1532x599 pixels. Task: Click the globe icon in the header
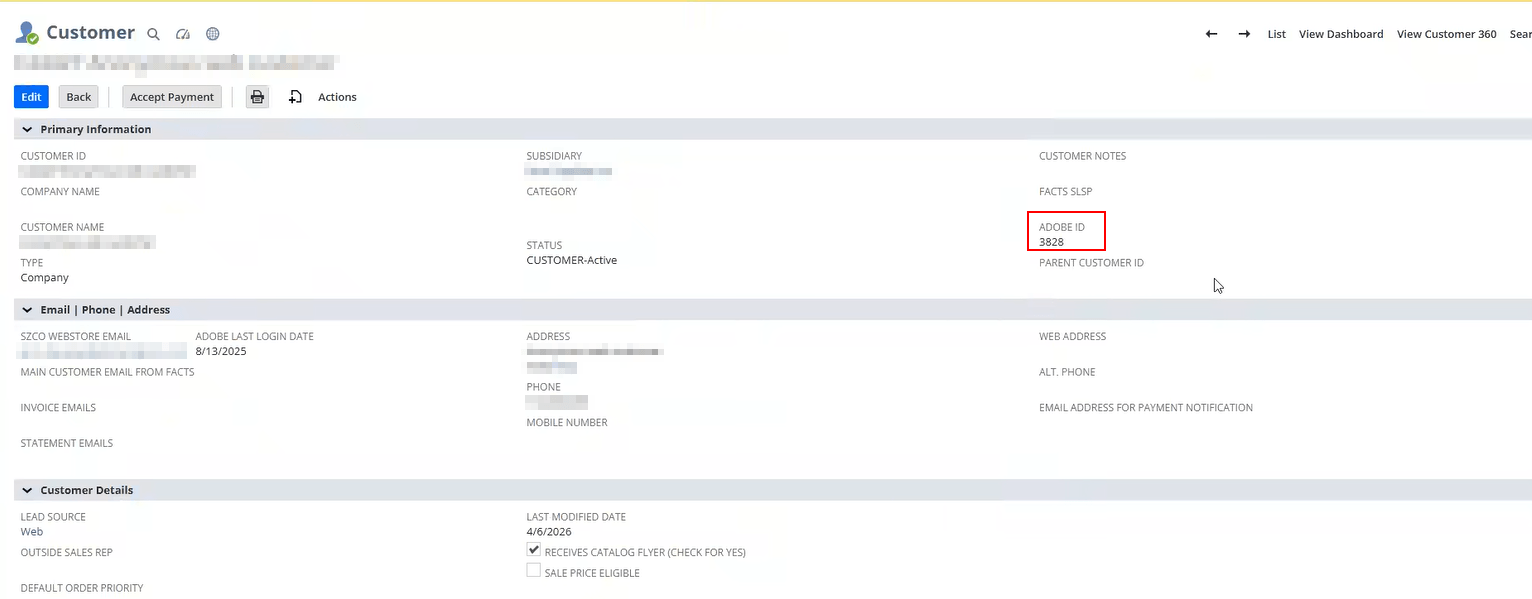pos(212,33)
